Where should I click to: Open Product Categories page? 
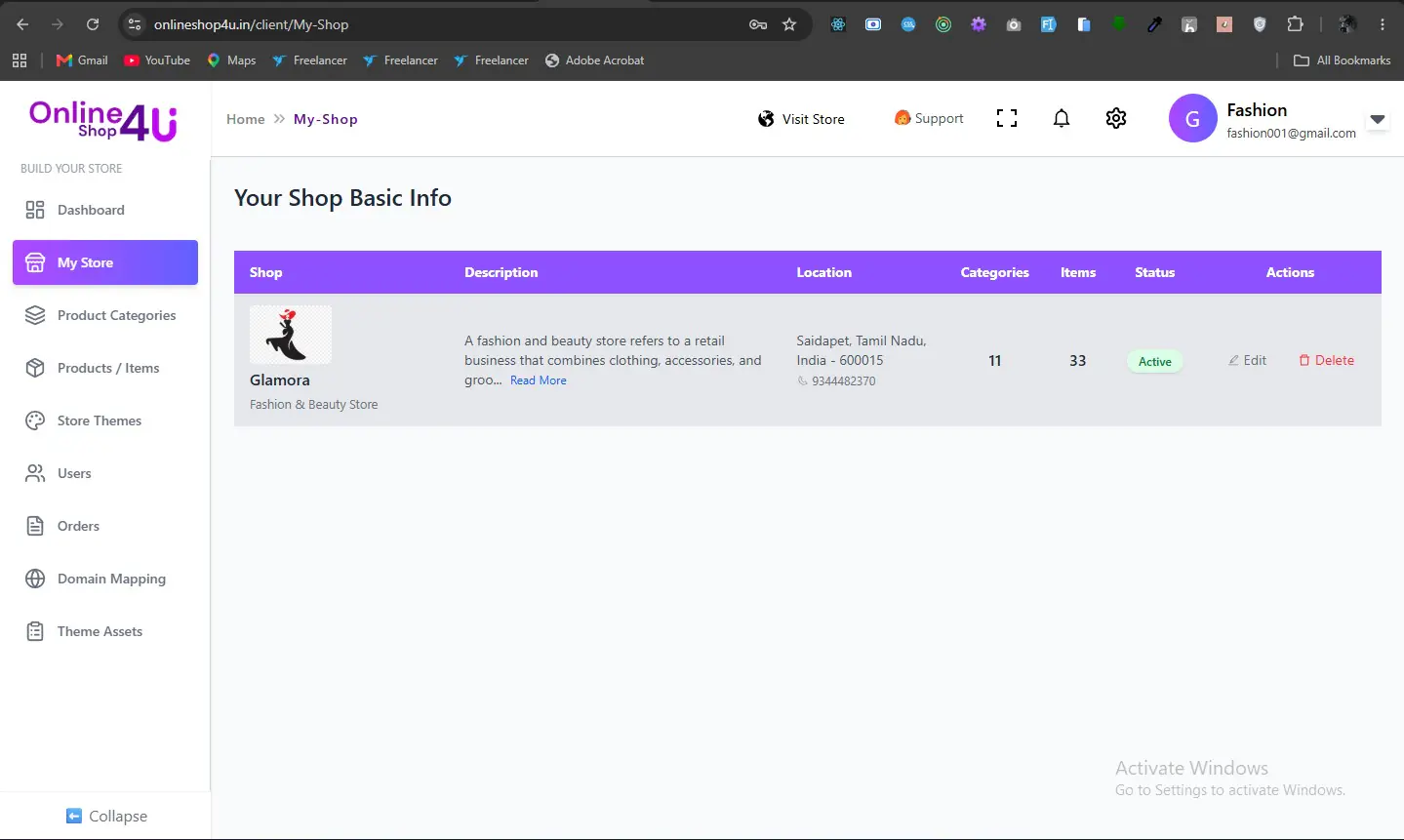105,315
